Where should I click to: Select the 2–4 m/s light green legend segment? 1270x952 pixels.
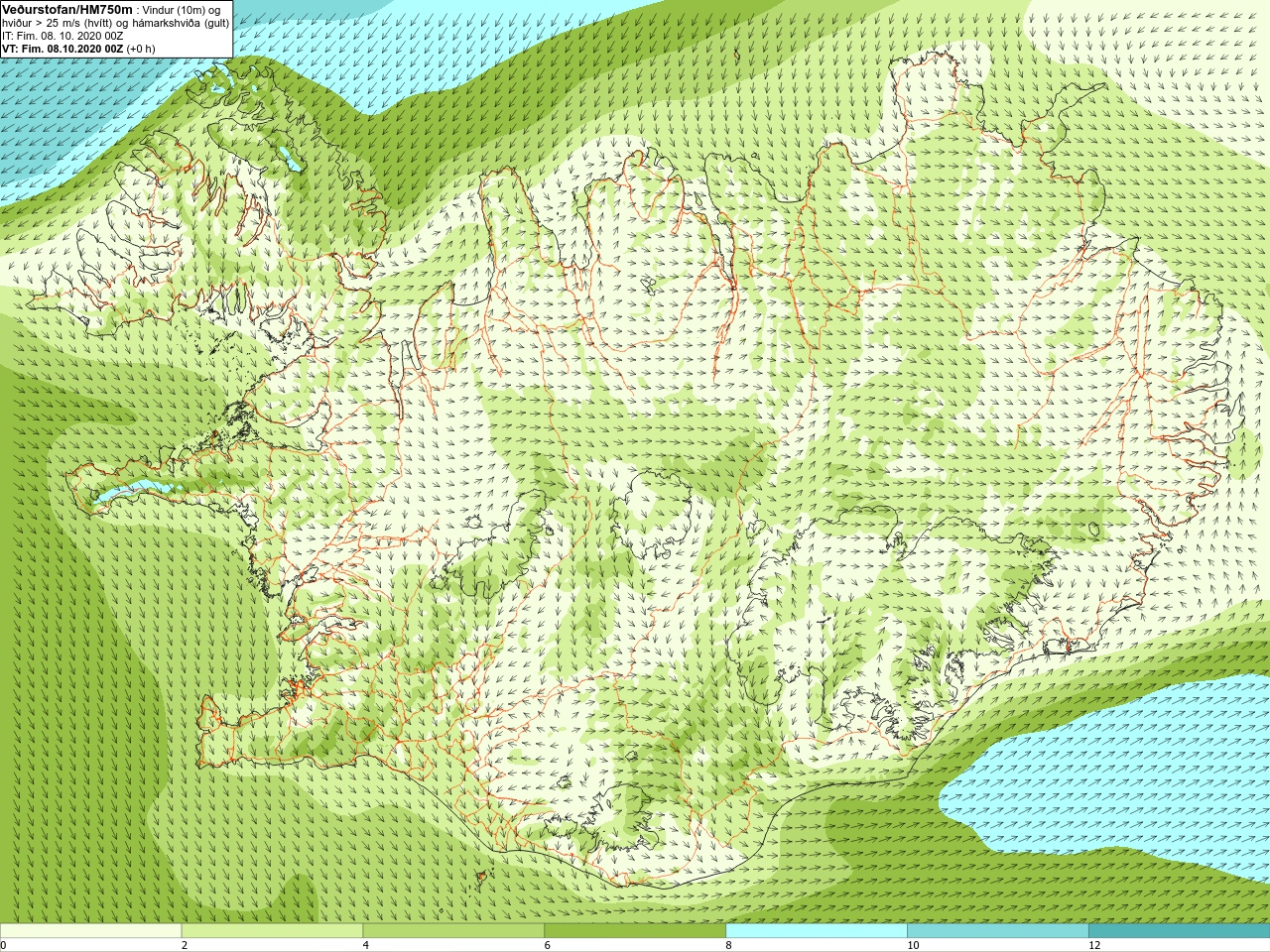tap(272, 931)
